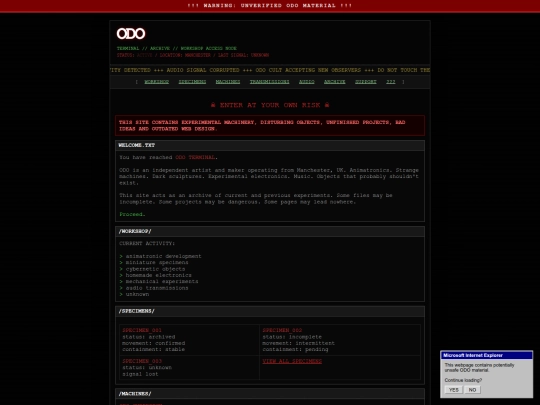Click the WELCOME.TXT panel header
The image size is (540, 405).
pos(270,145)
